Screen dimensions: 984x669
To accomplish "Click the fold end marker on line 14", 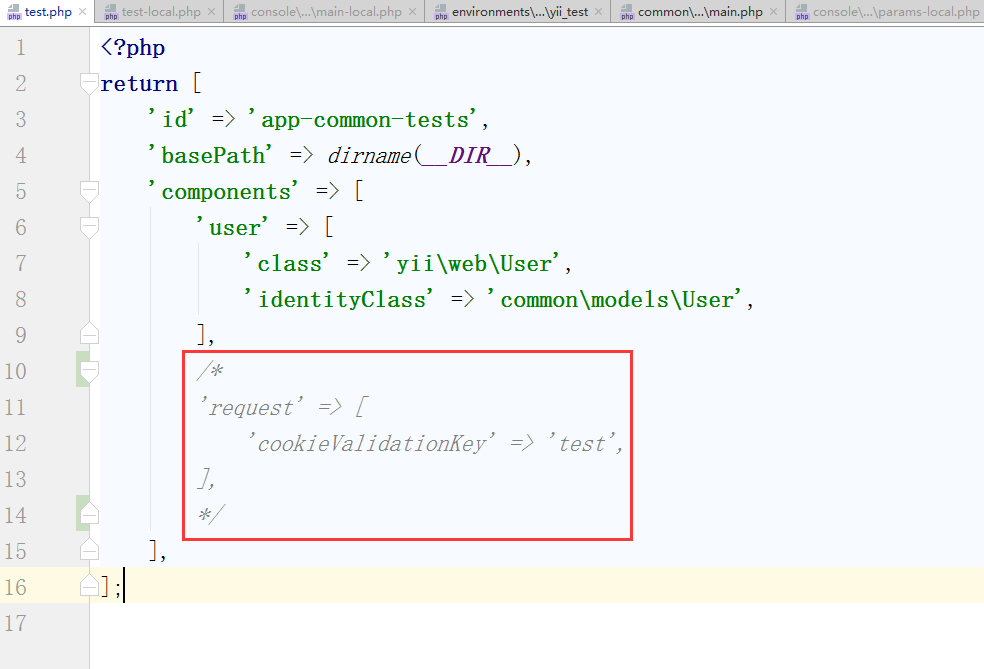I will pos(90,515).
